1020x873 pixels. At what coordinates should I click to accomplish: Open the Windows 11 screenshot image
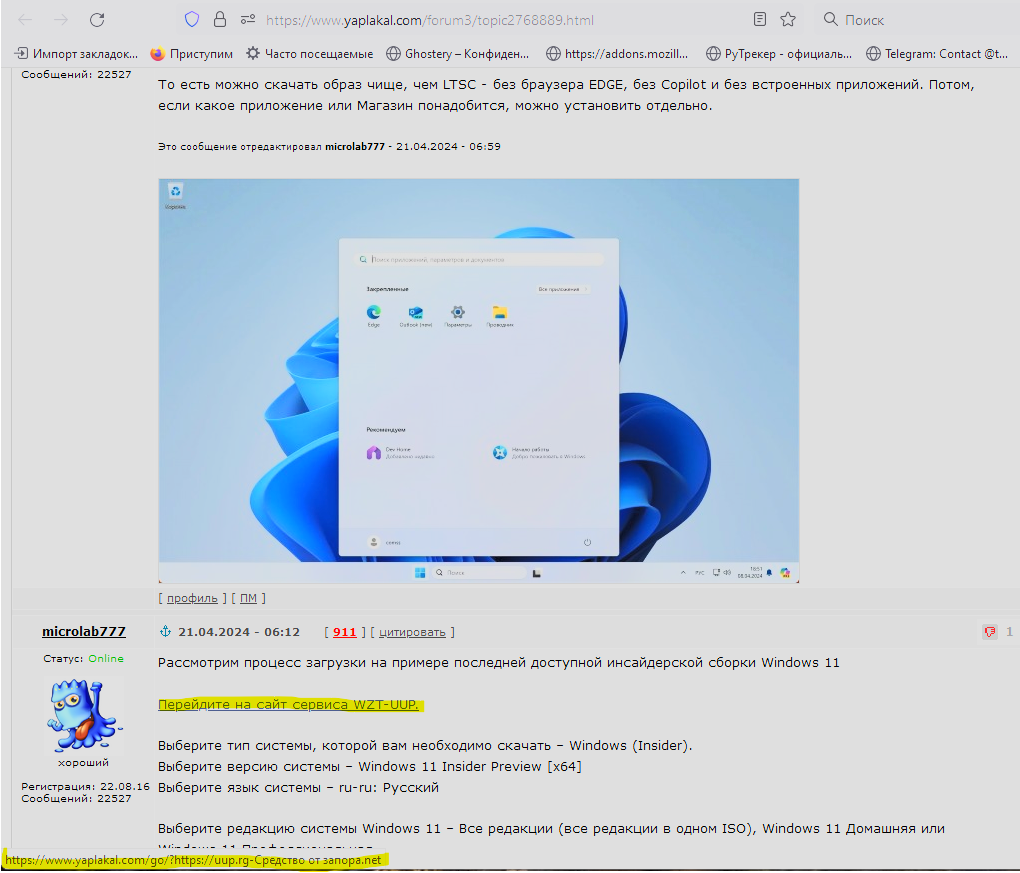[x=479, y=381]
